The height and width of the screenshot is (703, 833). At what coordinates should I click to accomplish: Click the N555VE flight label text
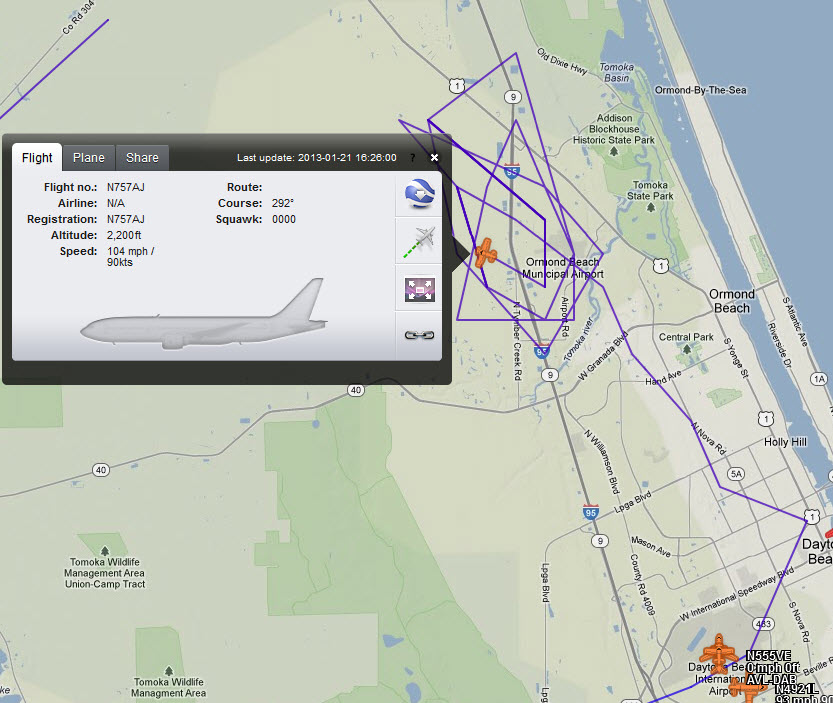[768, 656]
